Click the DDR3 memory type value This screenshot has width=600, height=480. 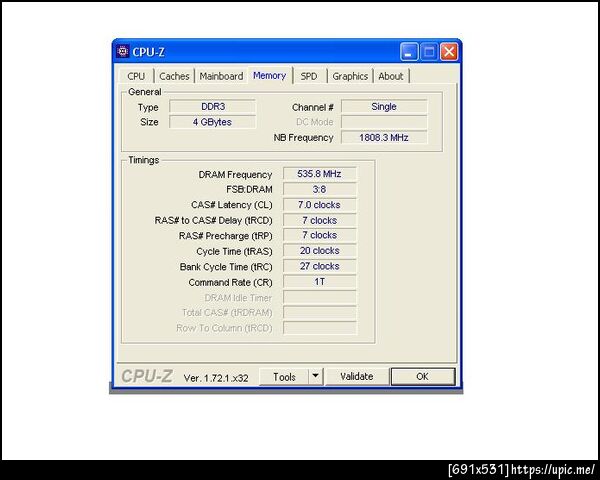pos(213,106)
